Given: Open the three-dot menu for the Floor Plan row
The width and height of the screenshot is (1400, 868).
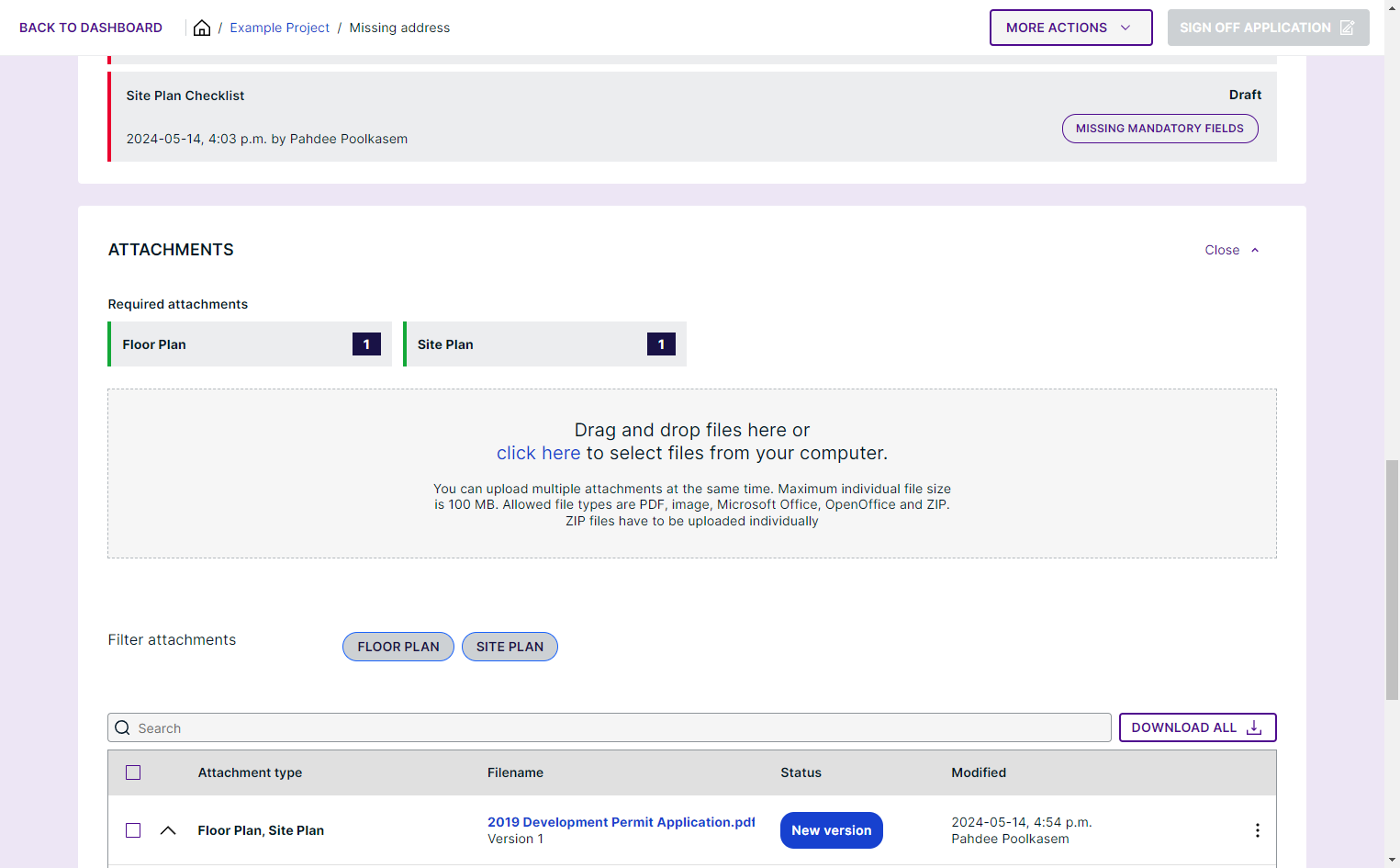Looking at the screenshot, I should coord(1257,830).
